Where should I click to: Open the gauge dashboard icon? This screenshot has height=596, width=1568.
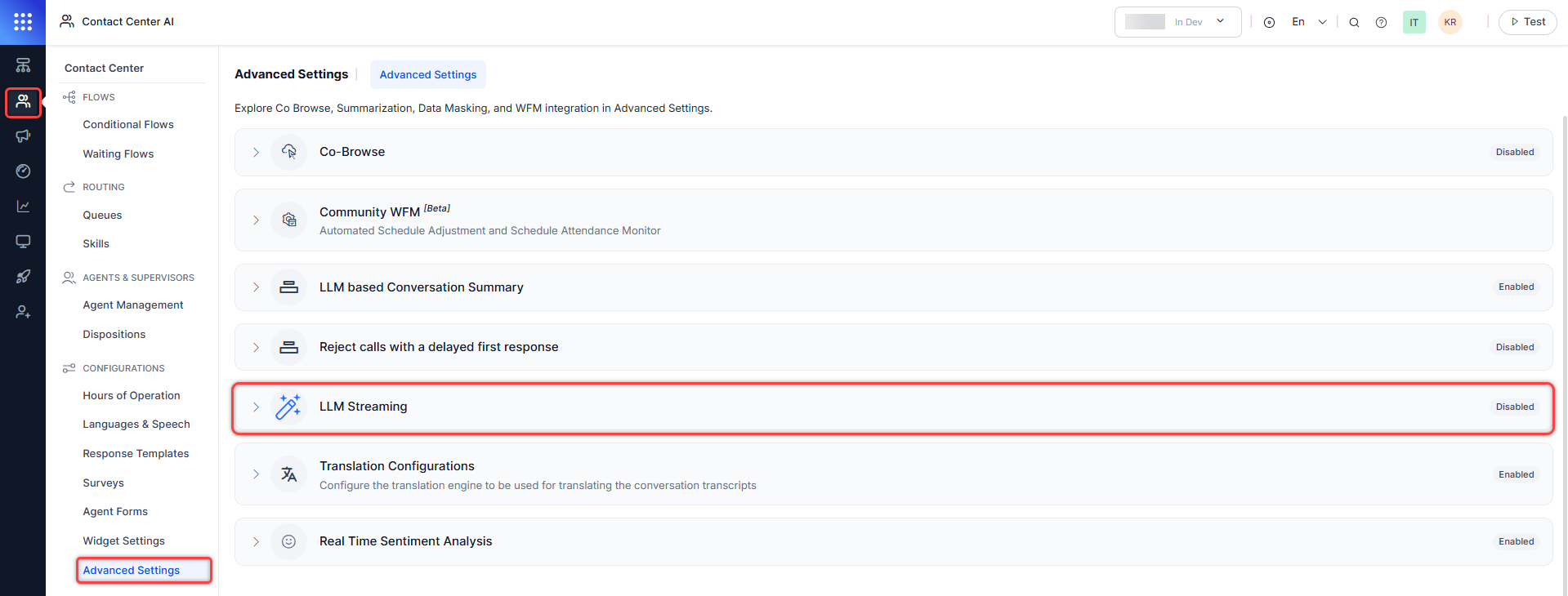click(23, 171)
